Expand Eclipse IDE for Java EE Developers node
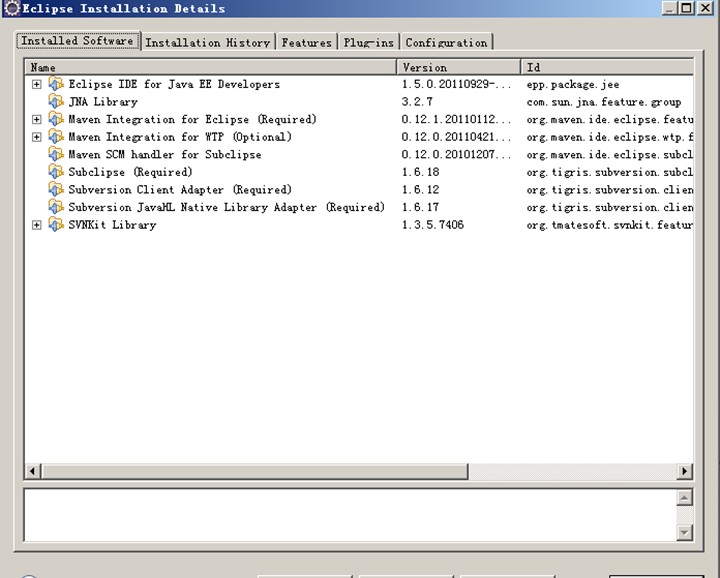 [37, 84]
